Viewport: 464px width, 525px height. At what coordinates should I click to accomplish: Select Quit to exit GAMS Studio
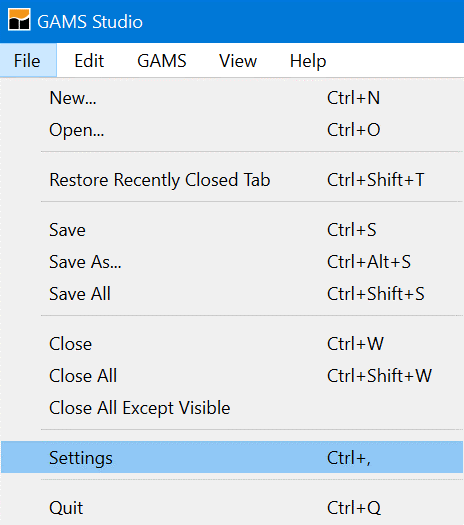pos(232,508)
